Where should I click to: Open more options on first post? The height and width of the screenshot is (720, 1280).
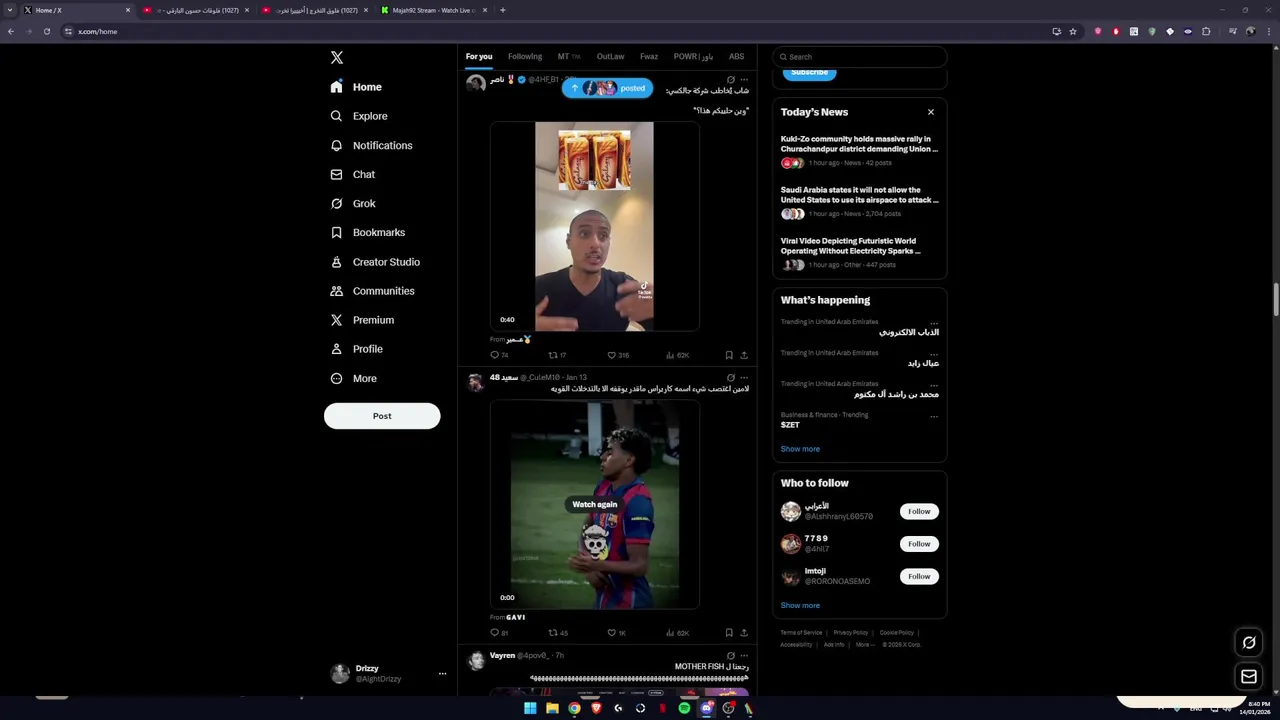tap(744, 80)
